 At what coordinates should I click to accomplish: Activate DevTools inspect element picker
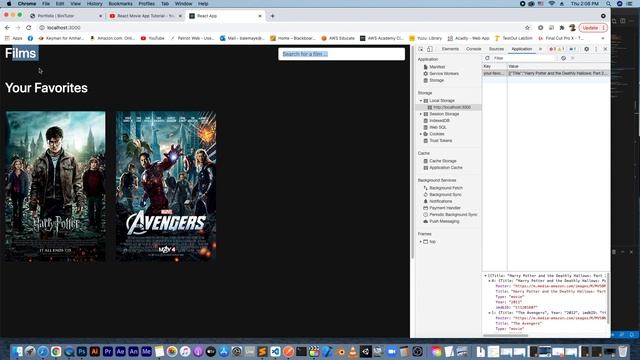pyautogui.click(x=421, y=49)
